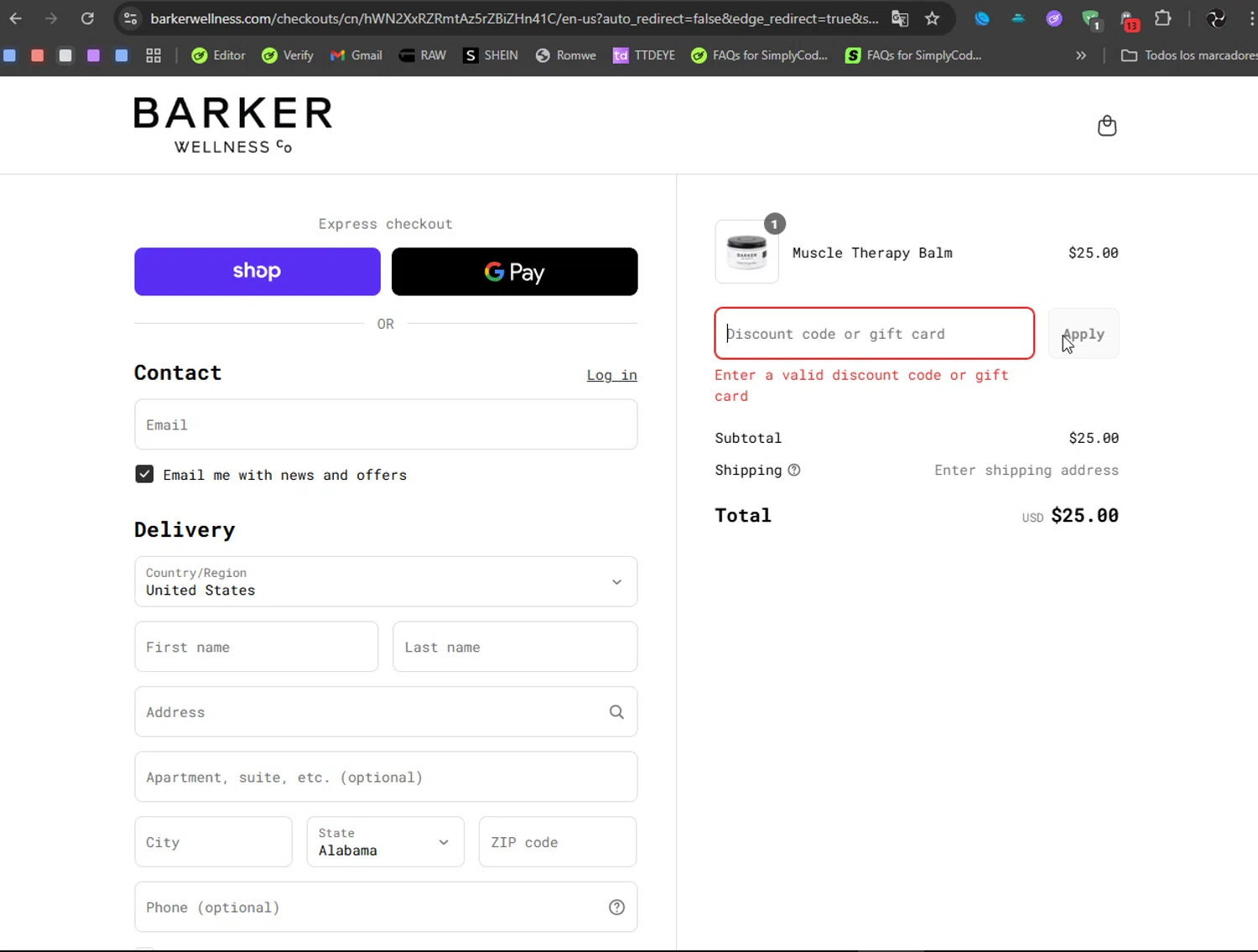Image resolution: width=1258 pixels, height=952 pixels.
Task: Pay with the Google Pay button
Action: point(515,272)
